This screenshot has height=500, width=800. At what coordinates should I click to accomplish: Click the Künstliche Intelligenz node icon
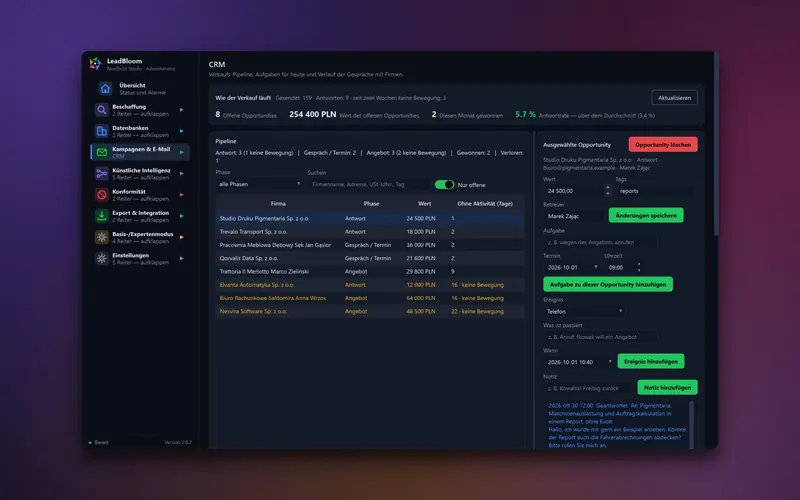(x=102, y=173)
